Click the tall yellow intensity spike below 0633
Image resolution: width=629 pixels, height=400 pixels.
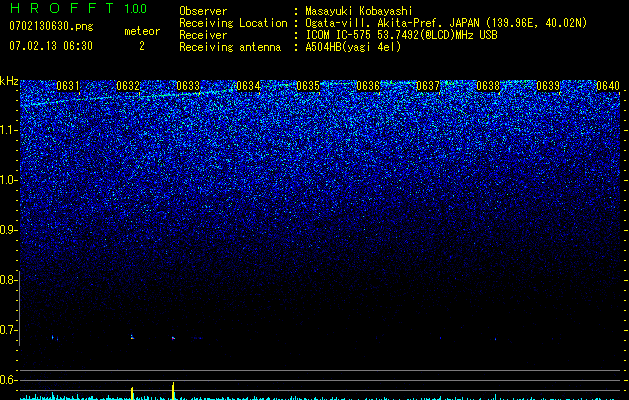[x=173, y=391]
